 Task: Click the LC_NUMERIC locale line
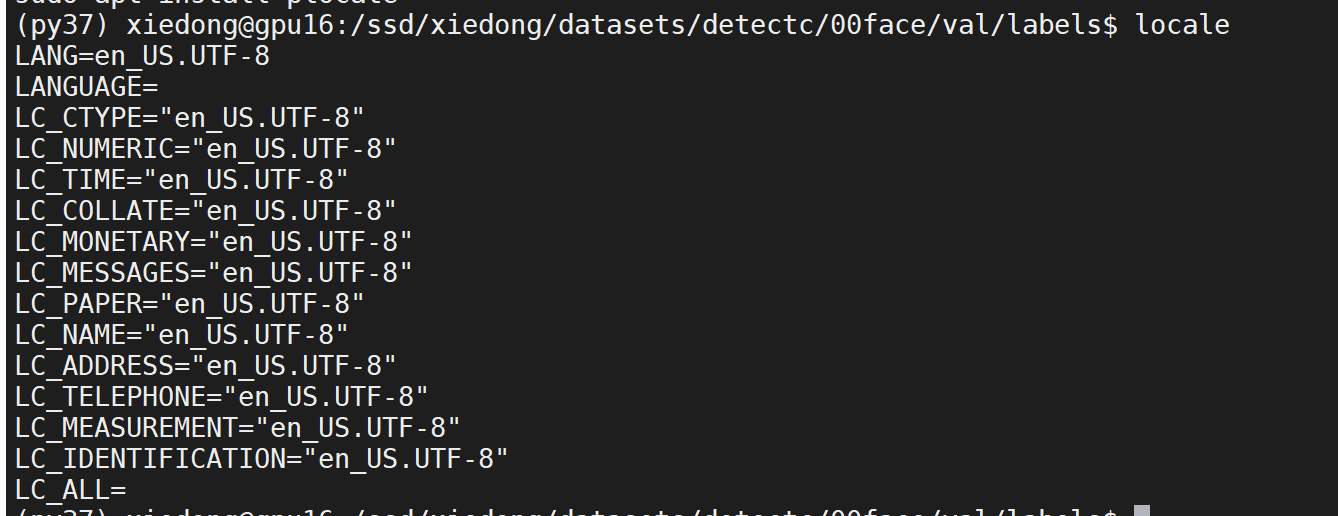coord(206,149)
